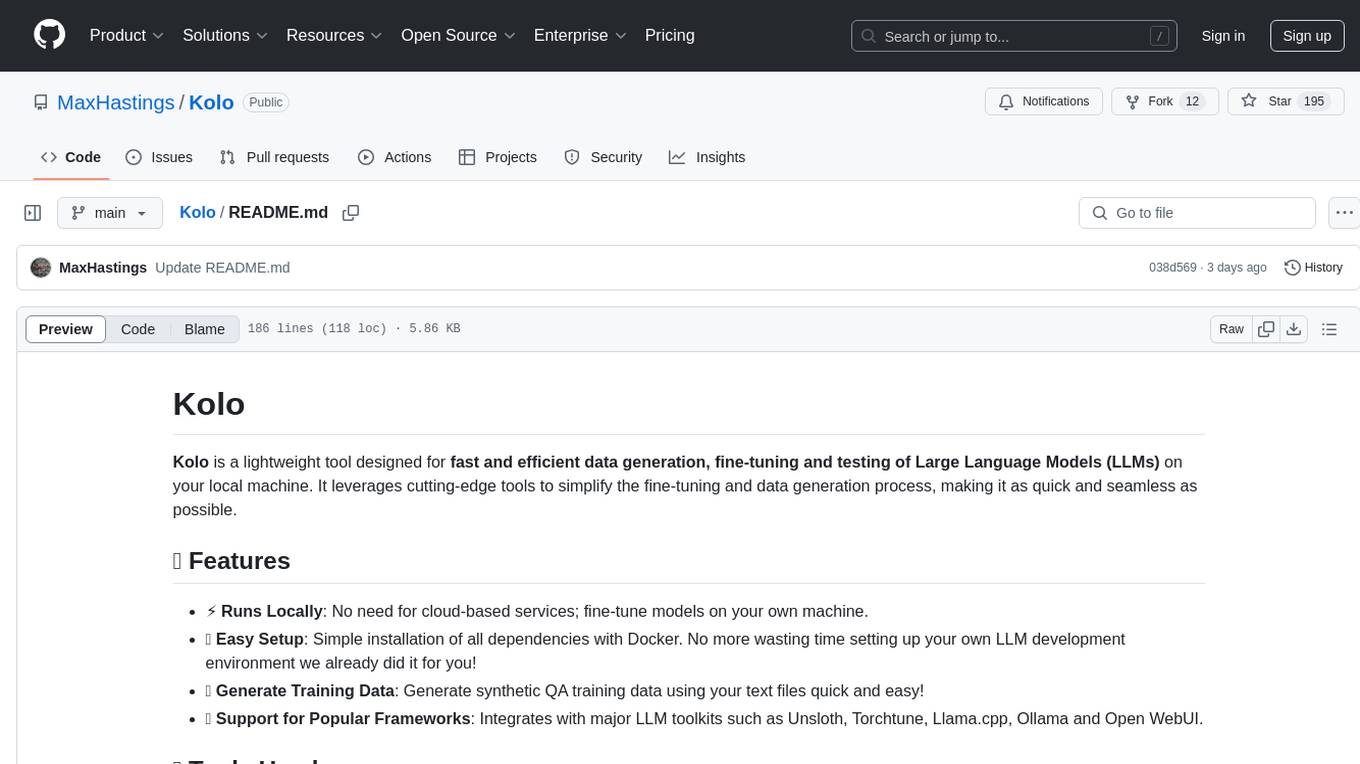Click the Features heading in README
1360x764 pixels.
231,560
